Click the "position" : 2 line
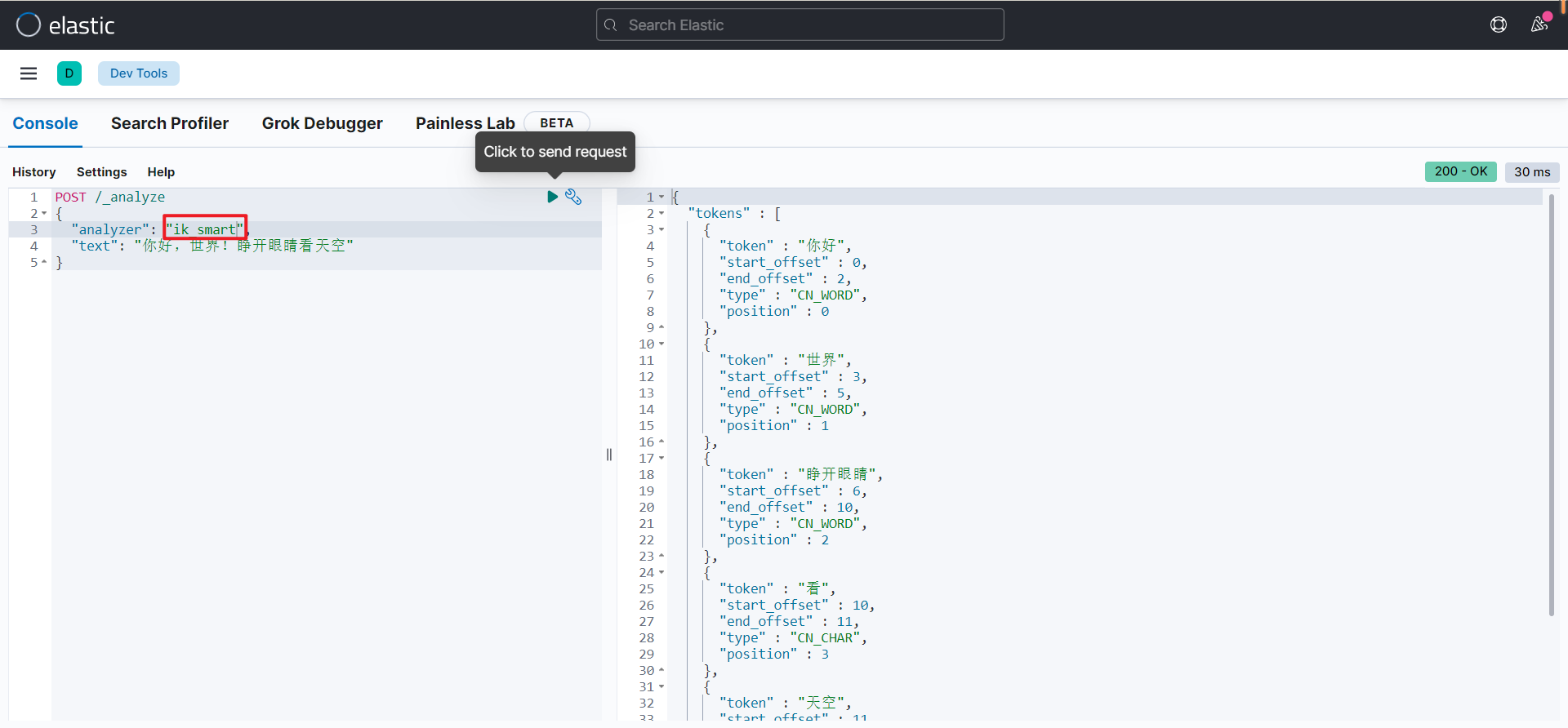The height and width of the screenshot is (728, 1568). (x=774, y=539)
